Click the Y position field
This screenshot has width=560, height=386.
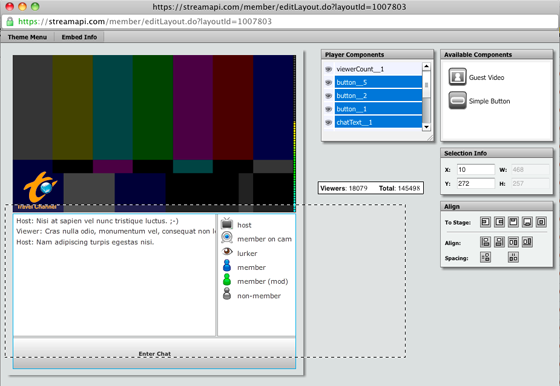point(476,184)
